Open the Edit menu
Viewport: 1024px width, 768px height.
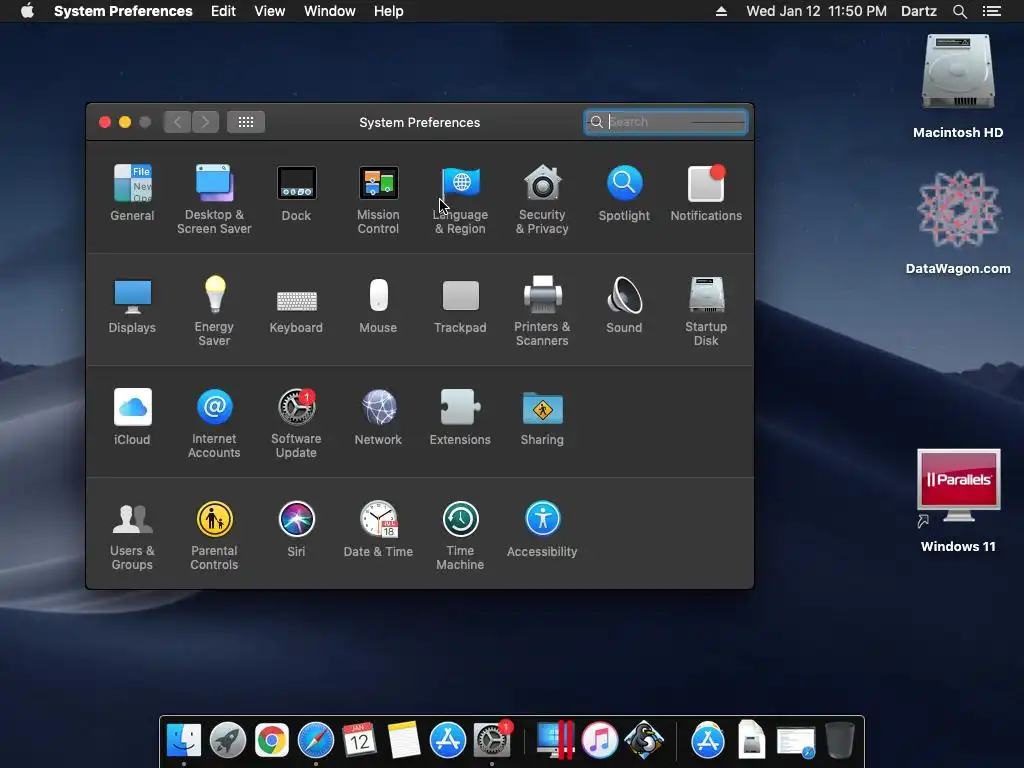click(223, 11)
